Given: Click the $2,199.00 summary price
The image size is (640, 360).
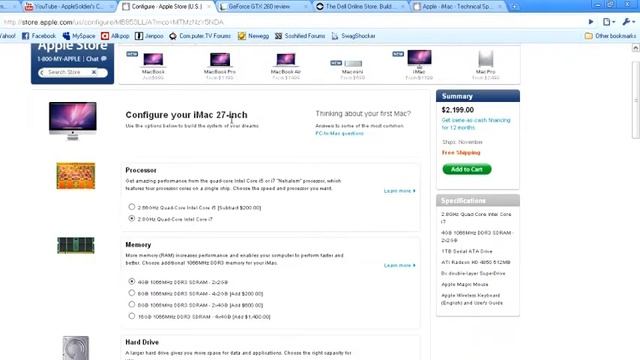Looking at the screenshot, I should tap(458, 110).
